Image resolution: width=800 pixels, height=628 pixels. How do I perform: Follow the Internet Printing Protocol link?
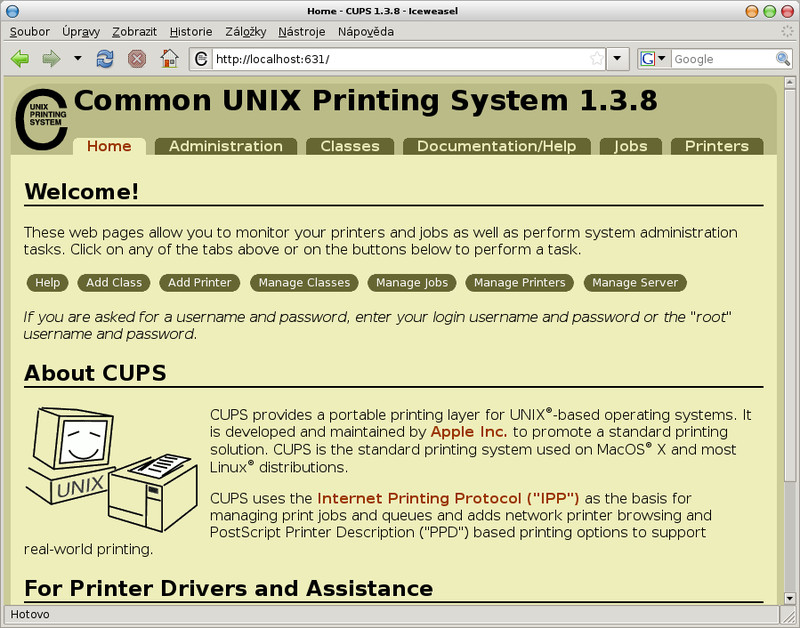[448, 498]
